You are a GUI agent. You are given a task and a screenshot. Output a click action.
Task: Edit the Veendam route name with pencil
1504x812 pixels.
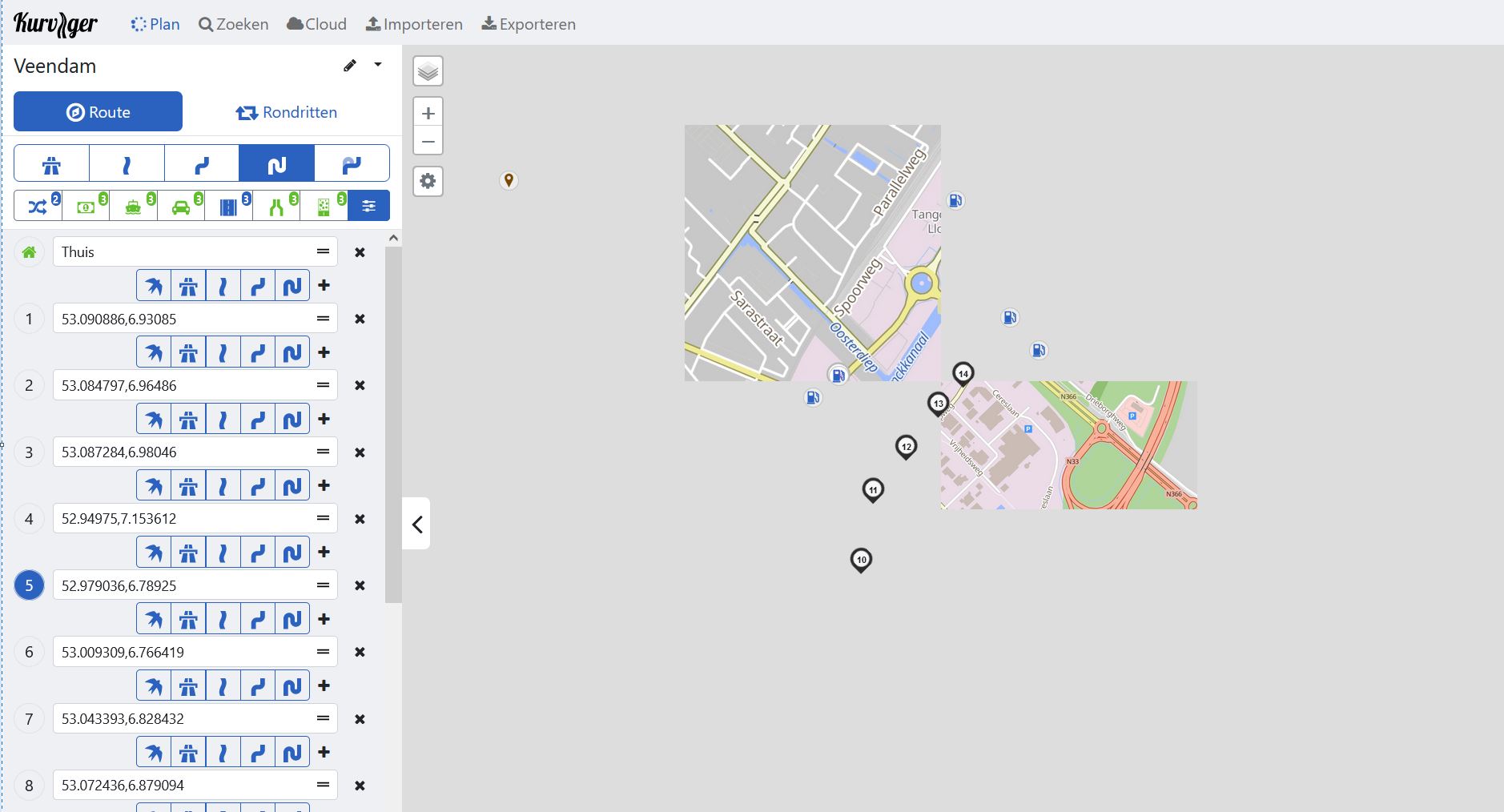pos(350,66)
